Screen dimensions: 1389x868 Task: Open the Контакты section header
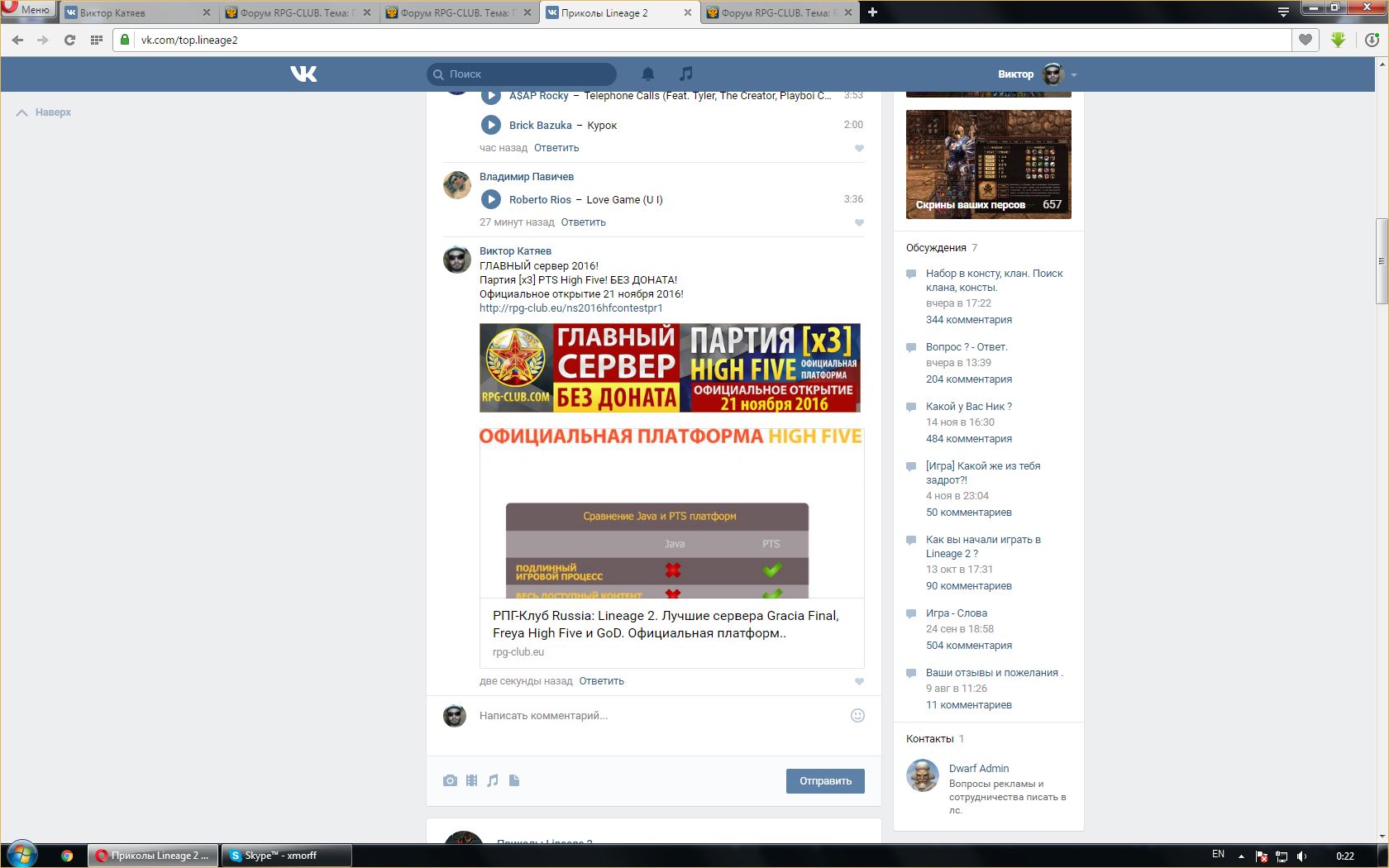click(930, 739)
